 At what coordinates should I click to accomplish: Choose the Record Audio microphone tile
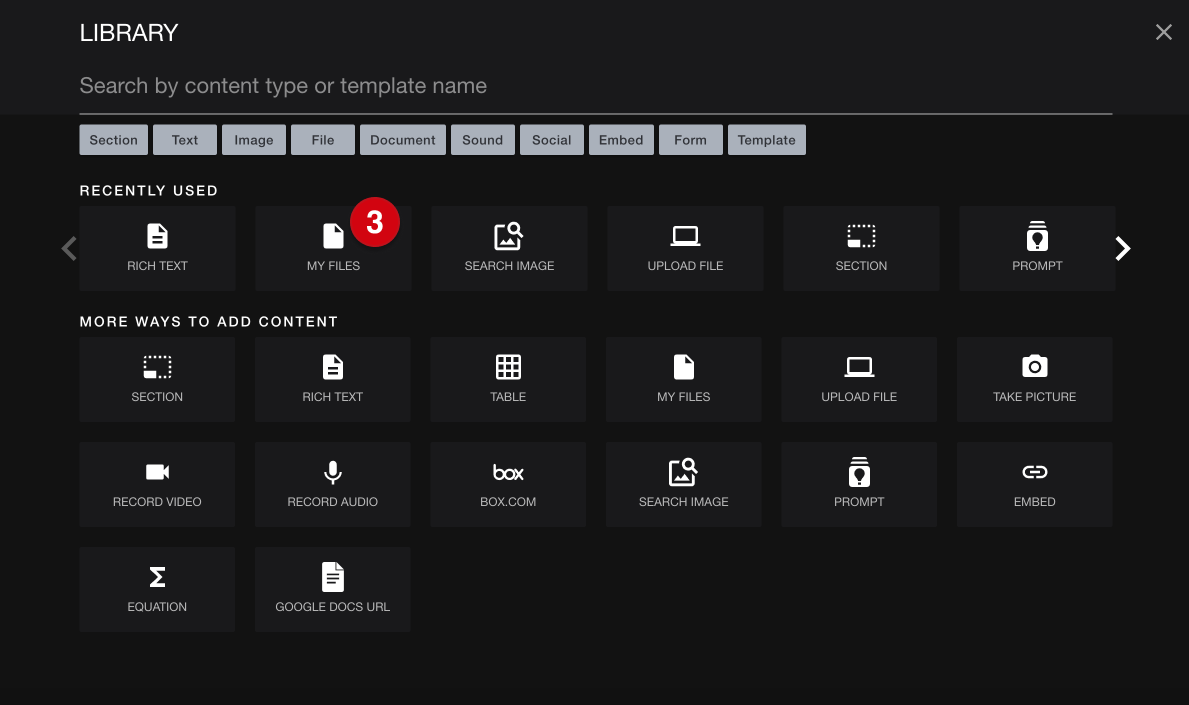(x=332, y=484)
